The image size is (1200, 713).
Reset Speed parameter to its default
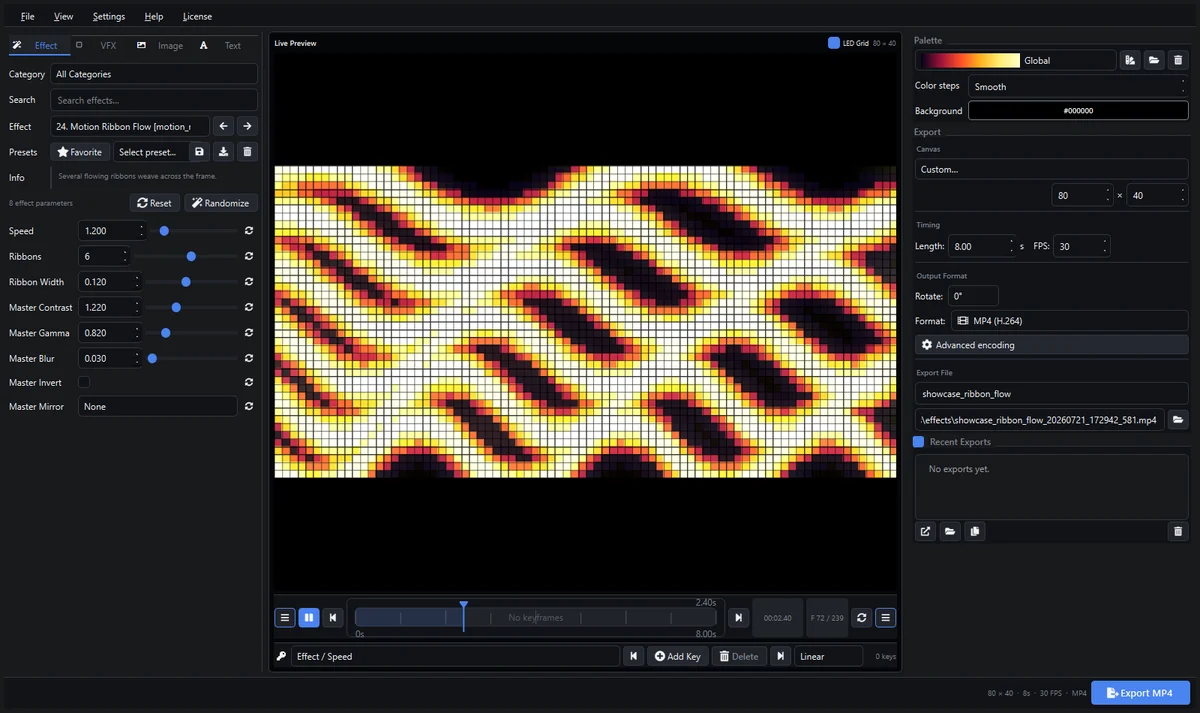coord(249,230)
